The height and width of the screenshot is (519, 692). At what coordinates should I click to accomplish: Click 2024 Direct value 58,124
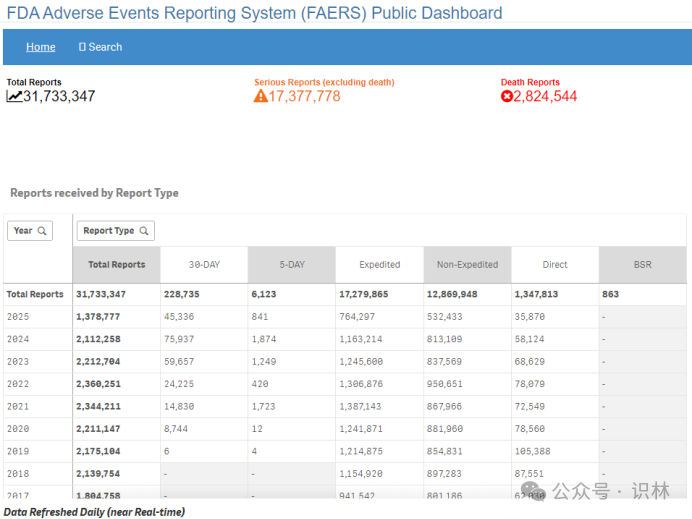(x=529, y=339)
